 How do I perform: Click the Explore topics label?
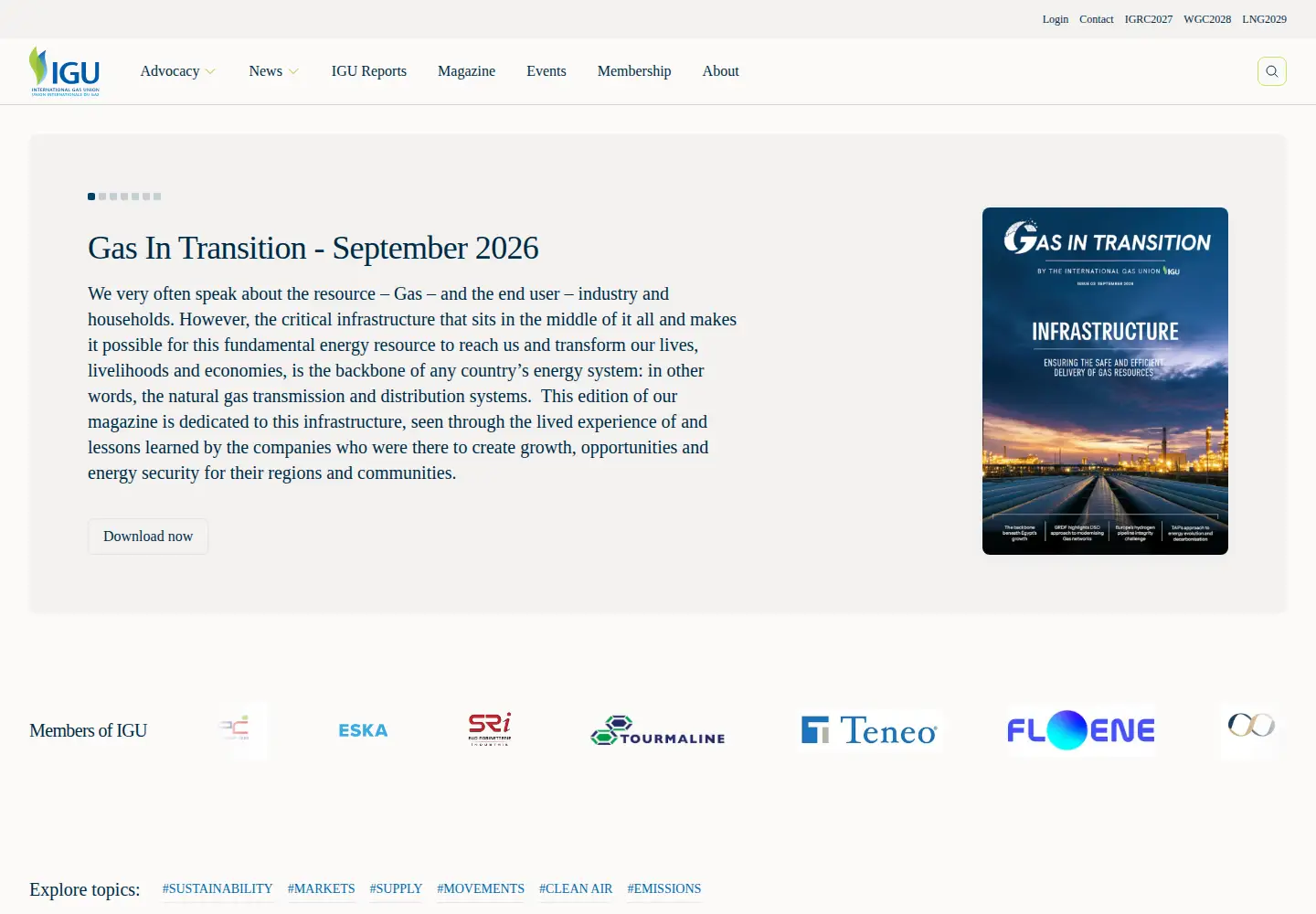[85, 889]
